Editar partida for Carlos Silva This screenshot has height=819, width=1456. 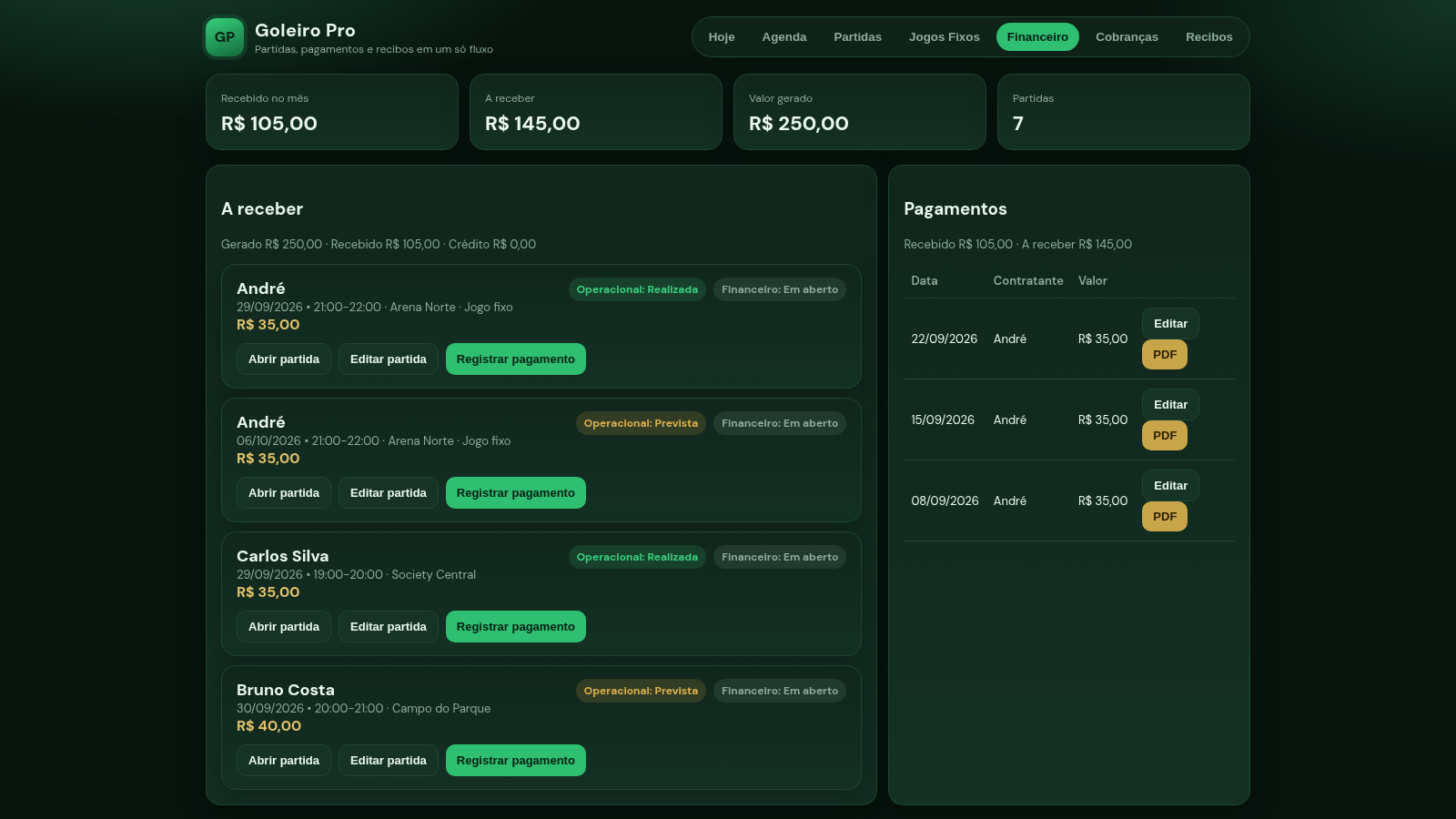[x=389, y=627]
